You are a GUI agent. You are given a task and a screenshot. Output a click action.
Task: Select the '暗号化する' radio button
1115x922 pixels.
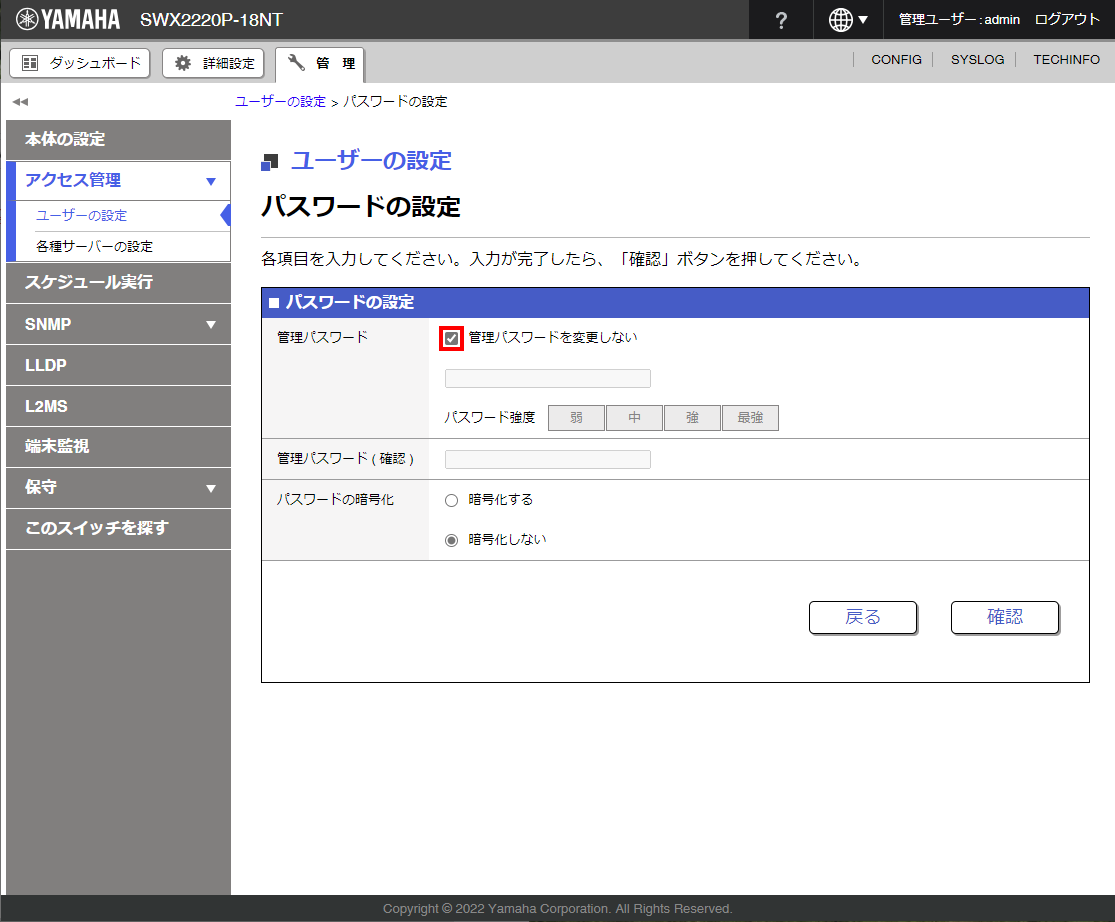click(x=451, y=500)
